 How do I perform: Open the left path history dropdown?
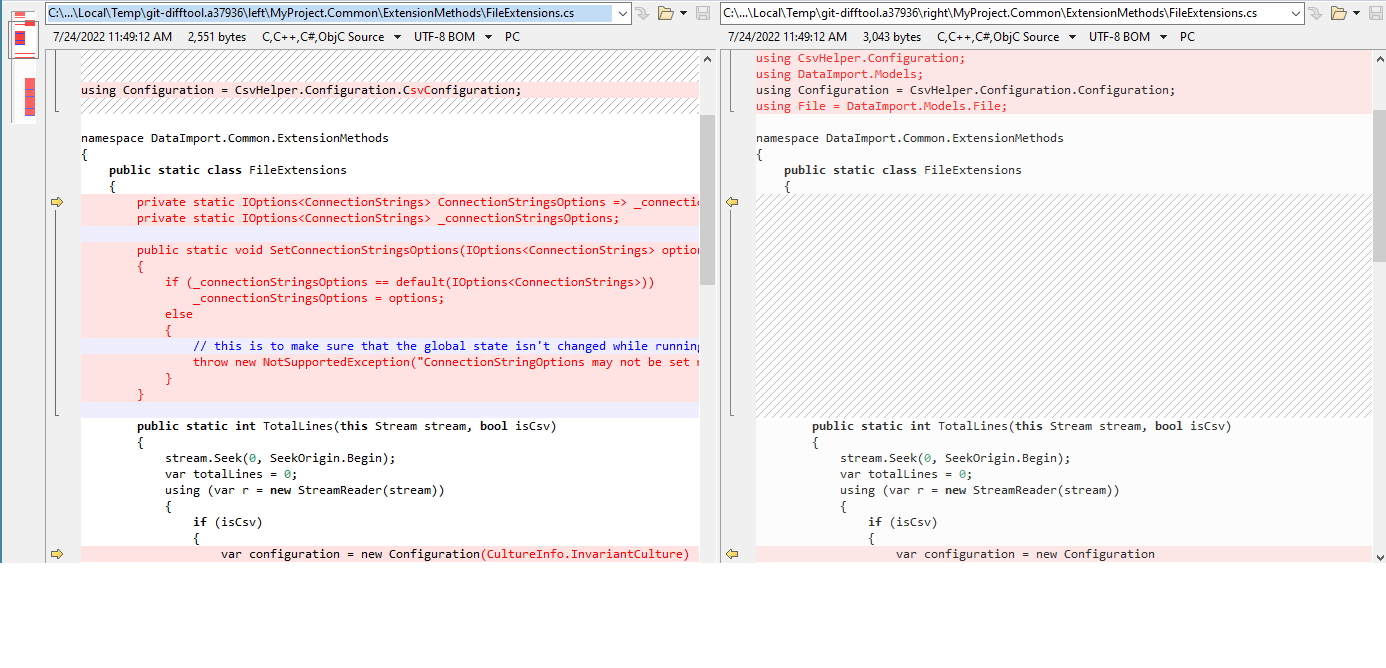(623, 13)
